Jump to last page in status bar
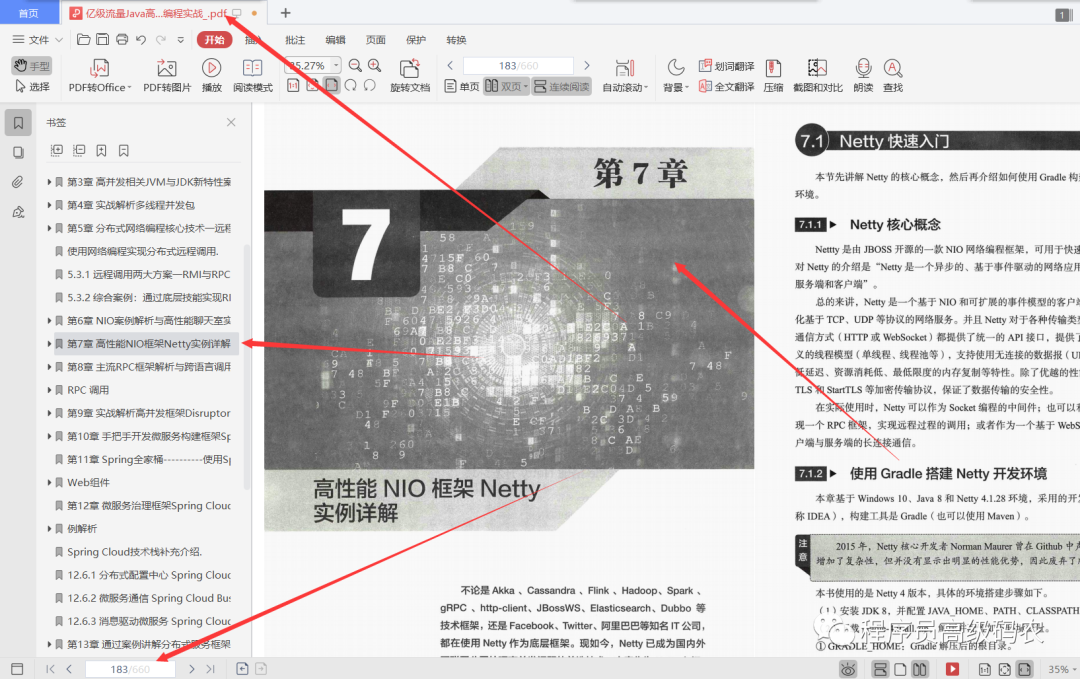Viewport: 1080px width, 679px height. click(211, 669)
